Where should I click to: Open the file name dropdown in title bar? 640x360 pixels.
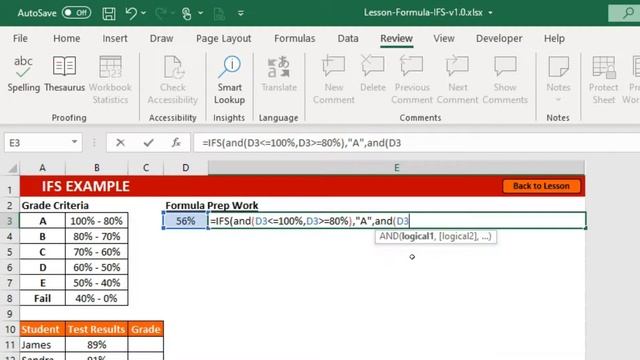click(490, 13)
